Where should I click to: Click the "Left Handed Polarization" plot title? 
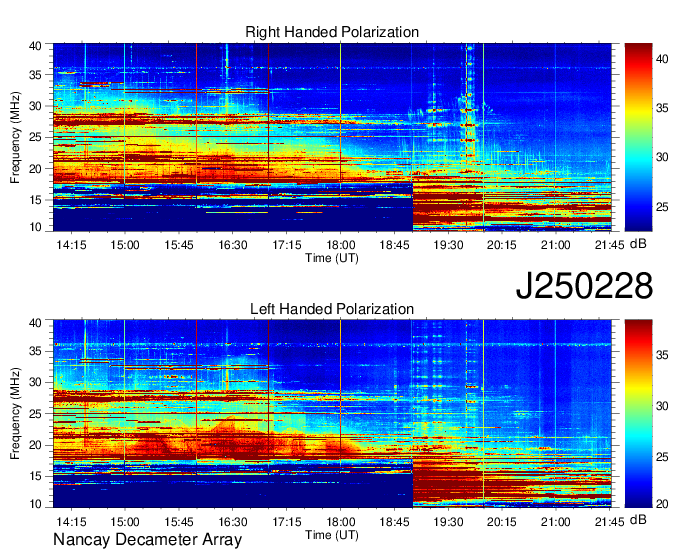[x=332, y=309]
